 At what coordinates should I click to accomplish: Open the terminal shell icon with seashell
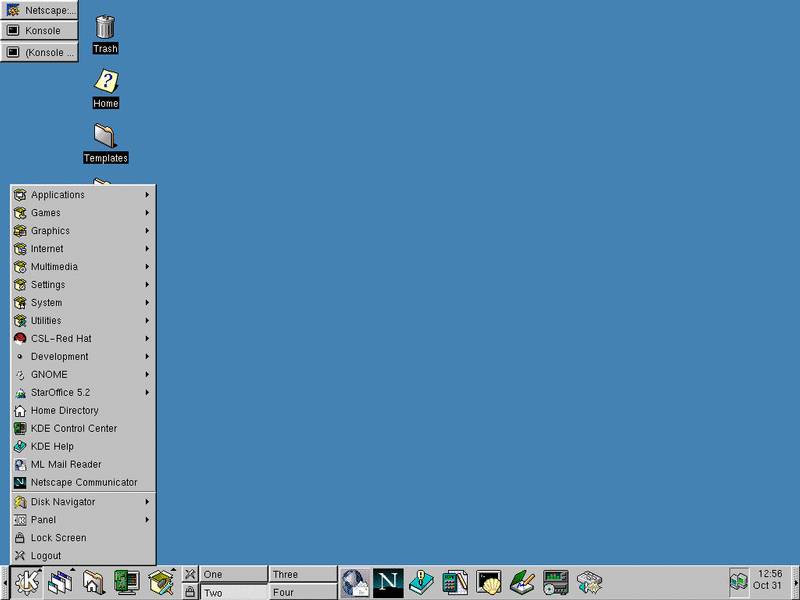(x=489, y=583)
